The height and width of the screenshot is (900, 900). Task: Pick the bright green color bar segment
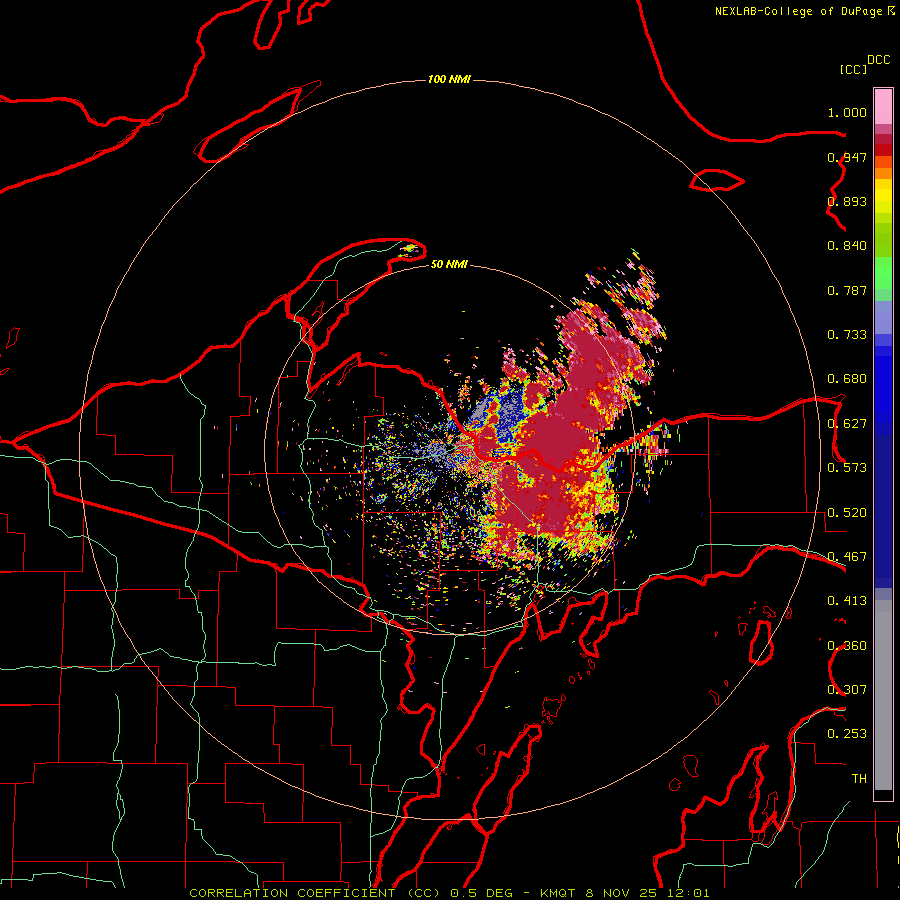point(883,273)
